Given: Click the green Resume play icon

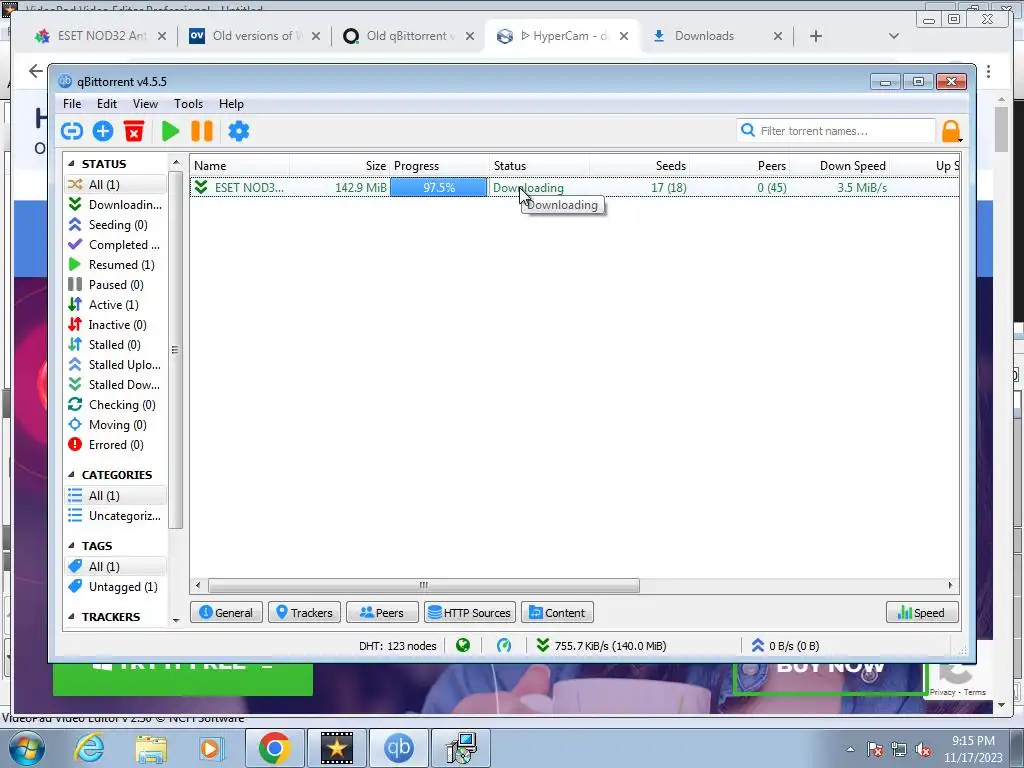Looking at the screenshot, I should click(170, 131).
